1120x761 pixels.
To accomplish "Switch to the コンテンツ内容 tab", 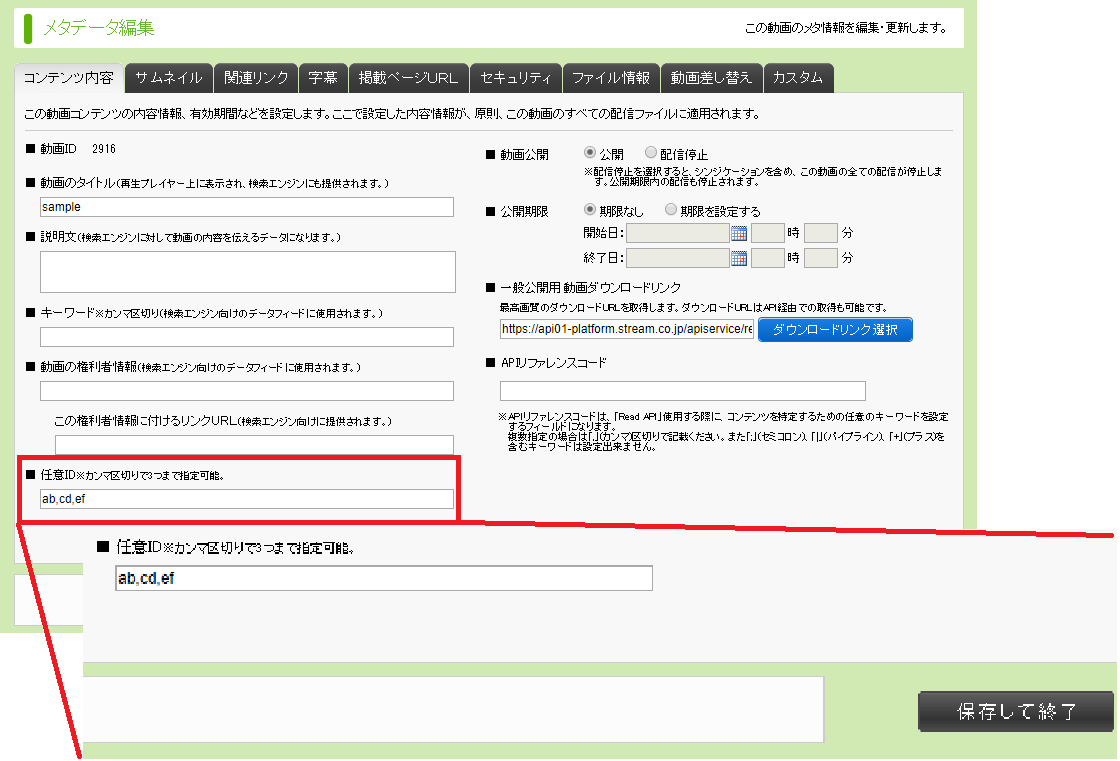I will (69, 78).
